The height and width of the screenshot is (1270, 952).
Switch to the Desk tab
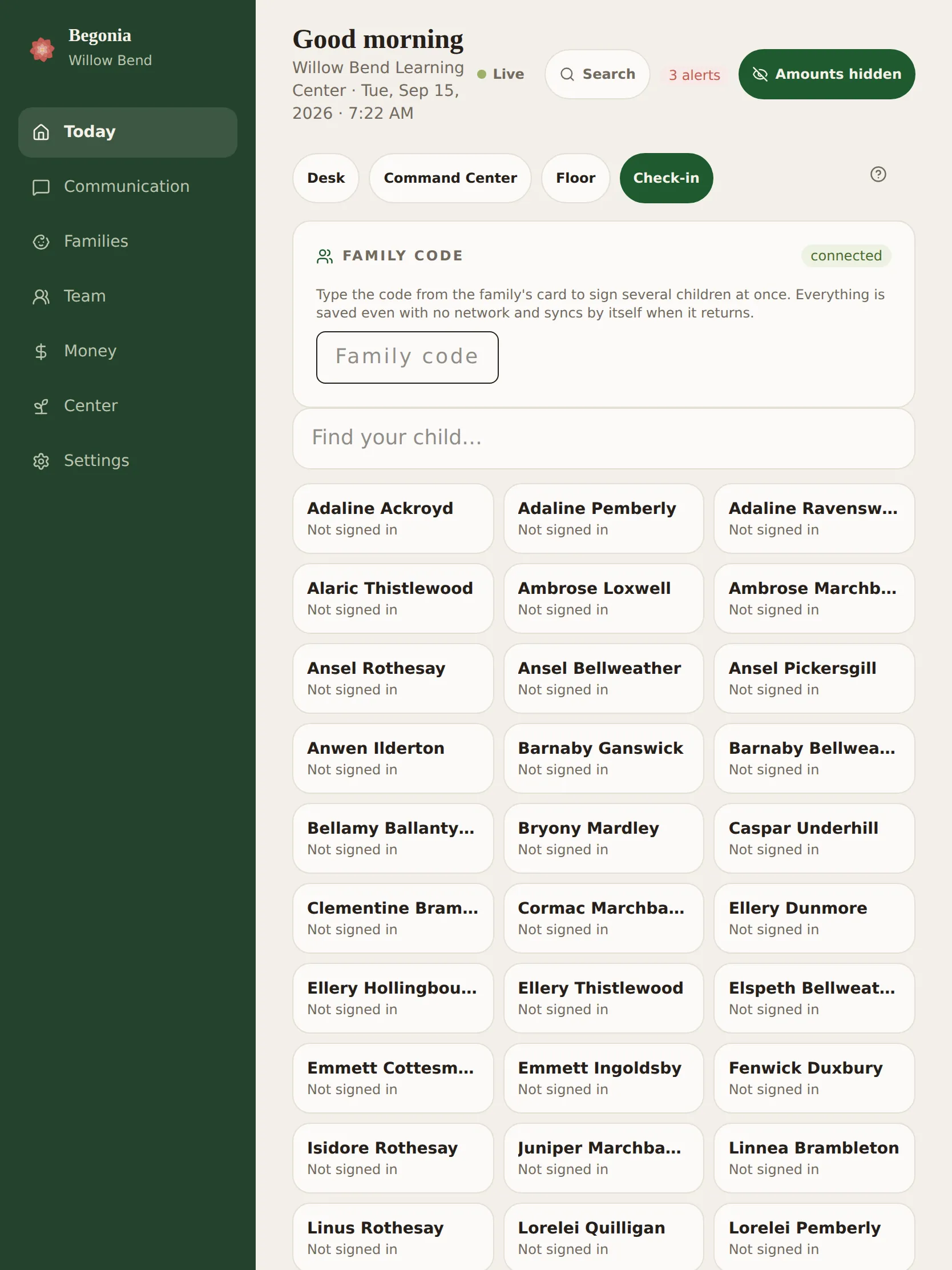326,178
